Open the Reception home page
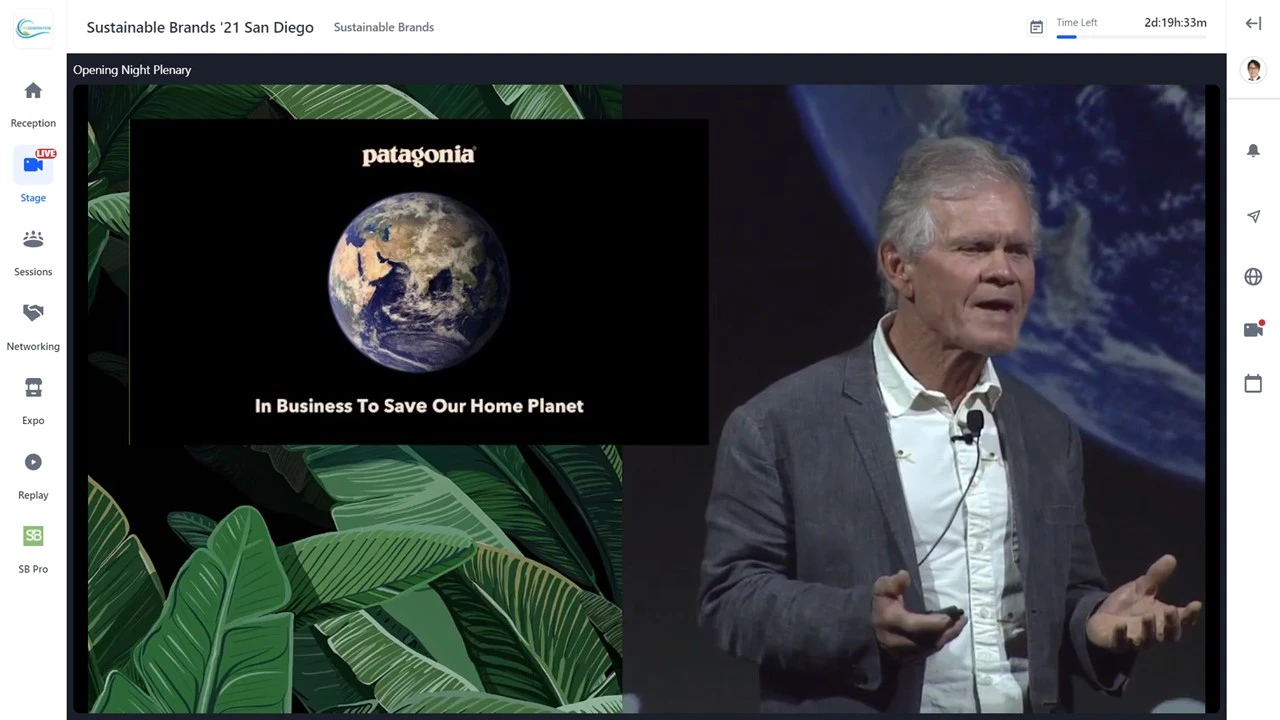Viewport: 1280px width, 720px height. (33, 104)
